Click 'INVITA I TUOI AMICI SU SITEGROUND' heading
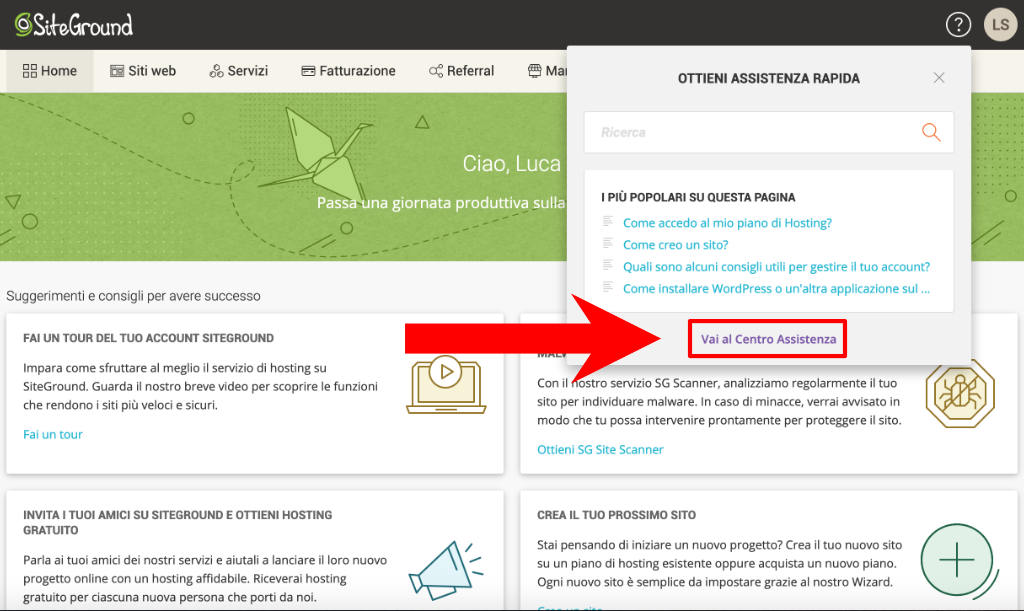 pos(178,522)
